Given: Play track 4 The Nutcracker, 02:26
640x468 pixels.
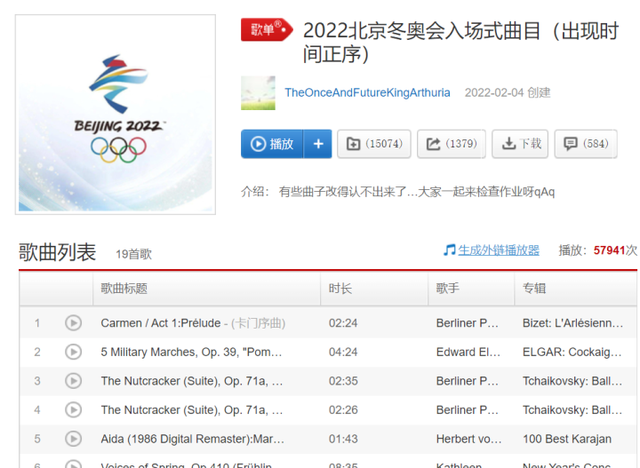Looking at the screenshot, I should pyautogui.click(x=73, y=410).
